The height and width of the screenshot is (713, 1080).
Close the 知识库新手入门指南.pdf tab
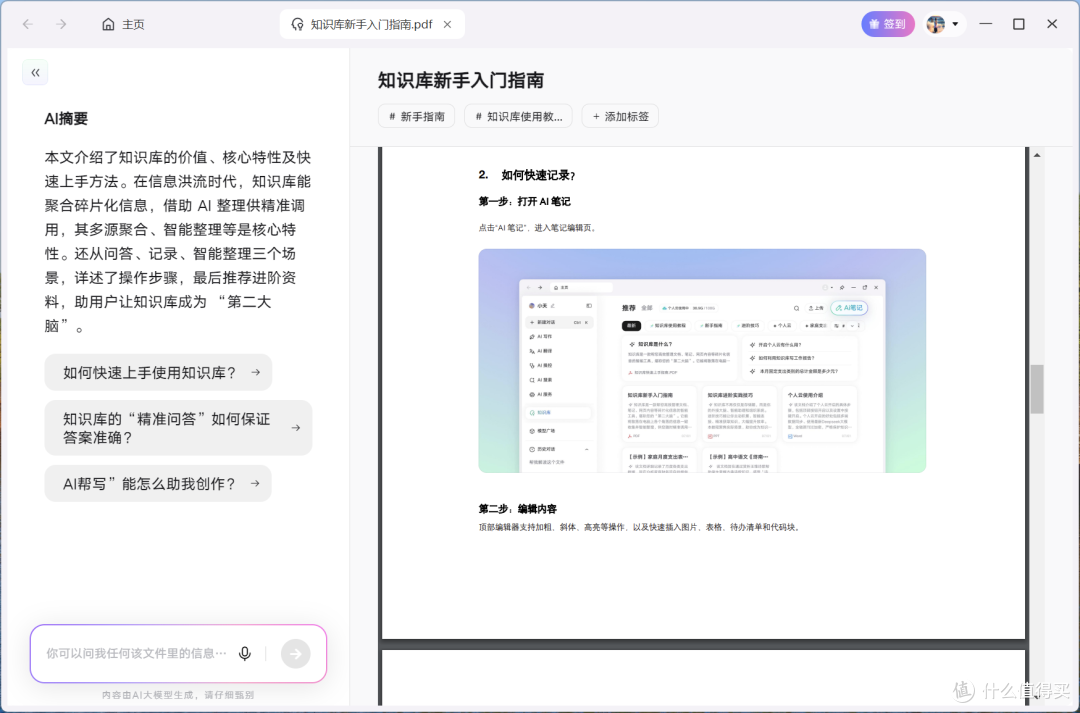pyautogui.click(x=448, y=24)
